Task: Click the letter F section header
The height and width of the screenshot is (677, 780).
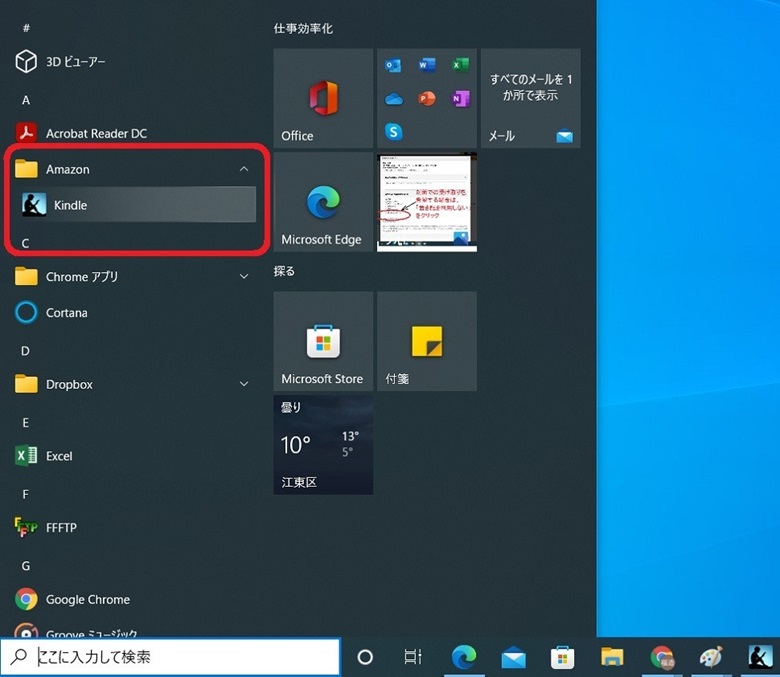Action: [x=25, y=494]
